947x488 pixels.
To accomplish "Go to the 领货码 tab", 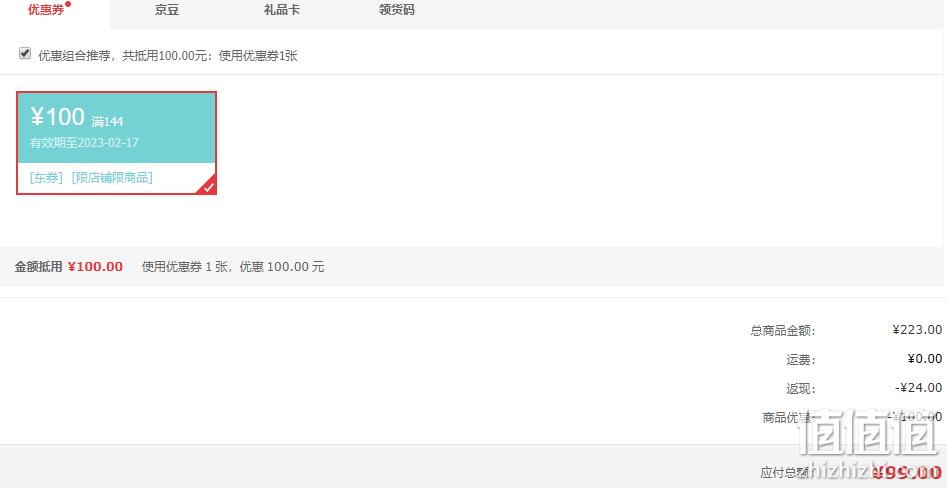I will tap(397, 10).
